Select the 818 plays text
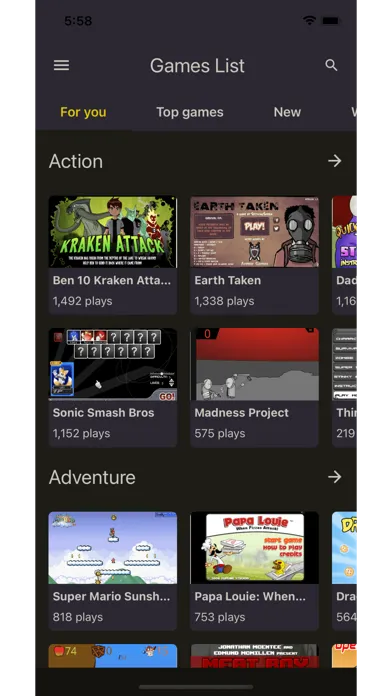The height and width of the screenshot is (696, 392). pos(78,617)
